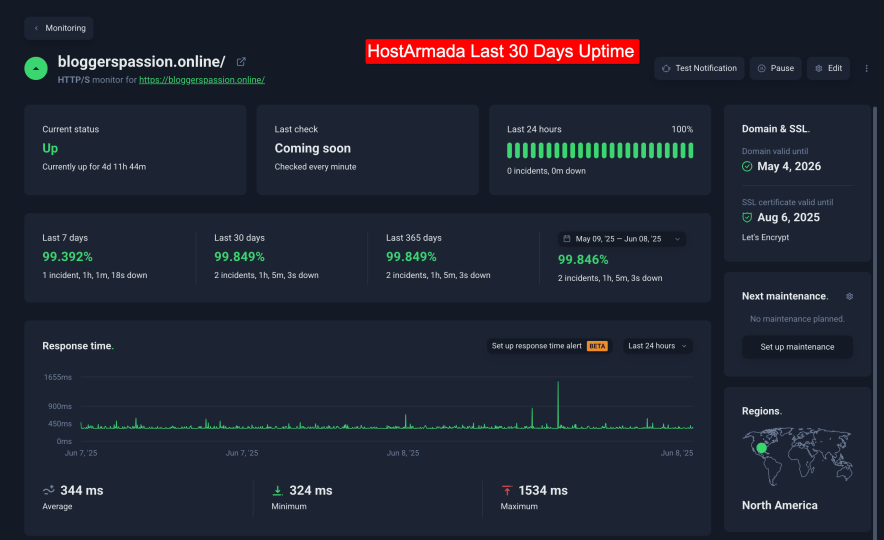Click the Domain & SSL heading
884x540 pixels.
pyautogui.click(x=776, y=129)
